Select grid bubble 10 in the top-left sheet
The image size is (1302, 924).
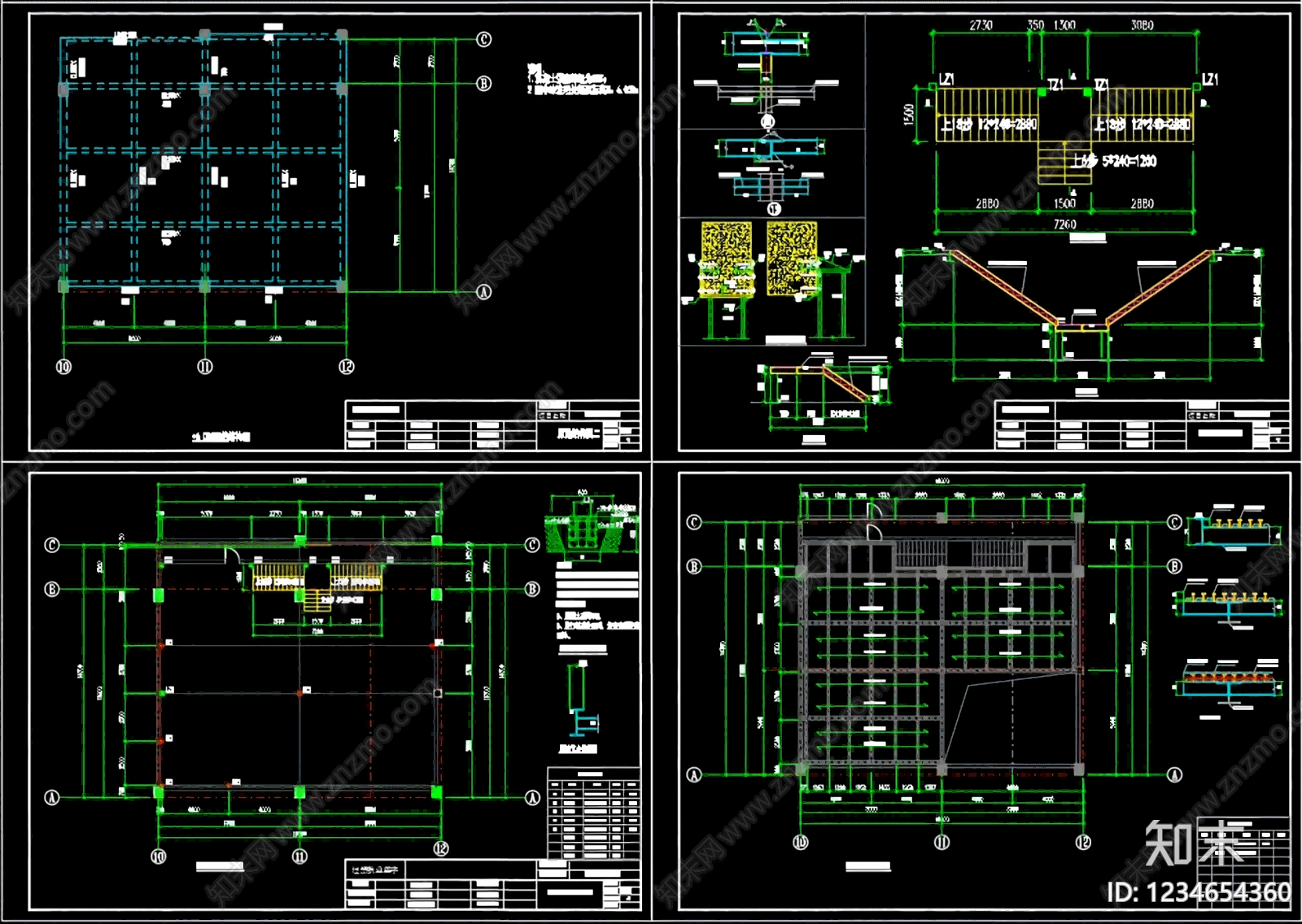63,367
